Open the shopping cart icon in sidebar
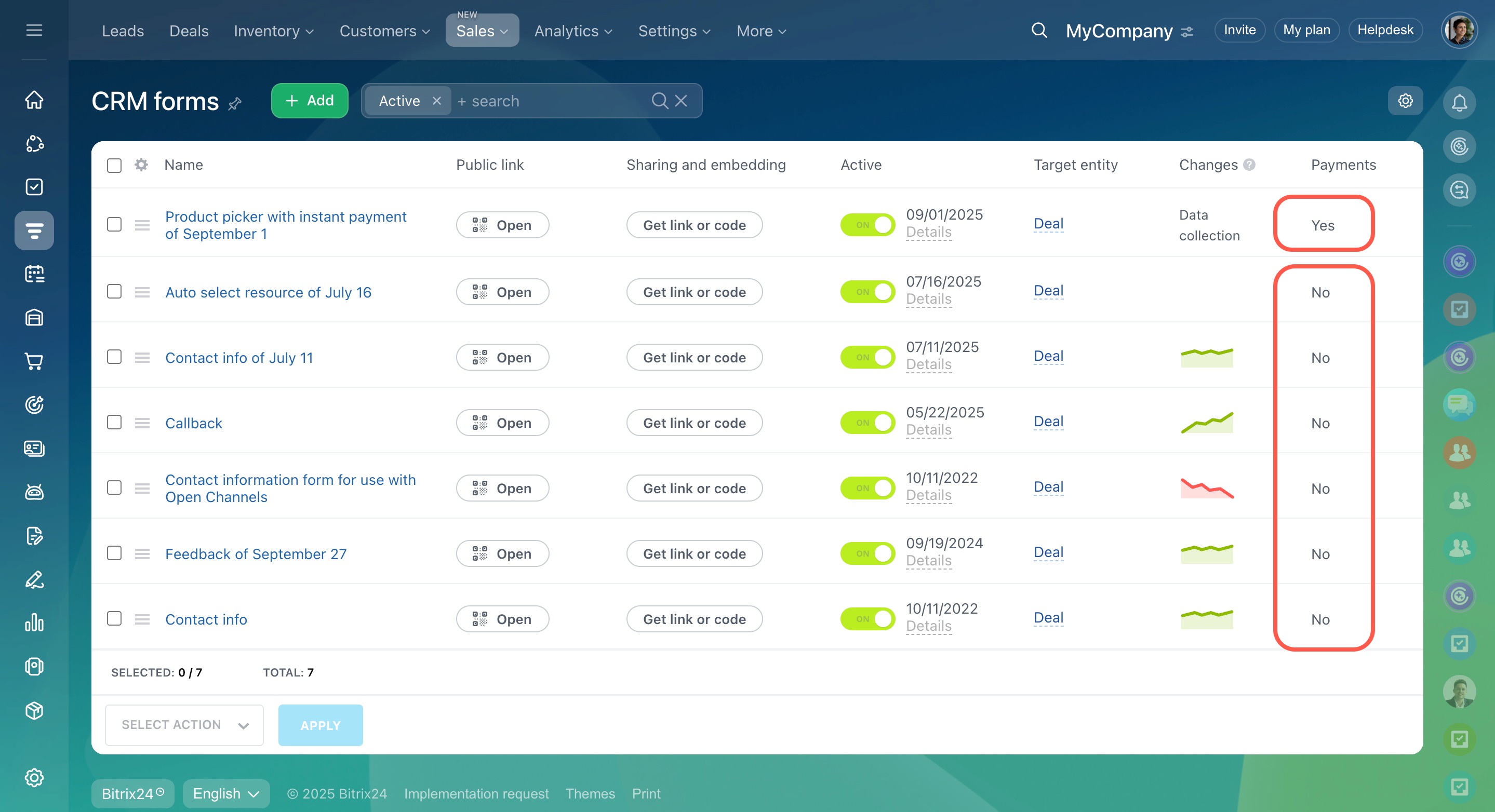 pos(34,361)
